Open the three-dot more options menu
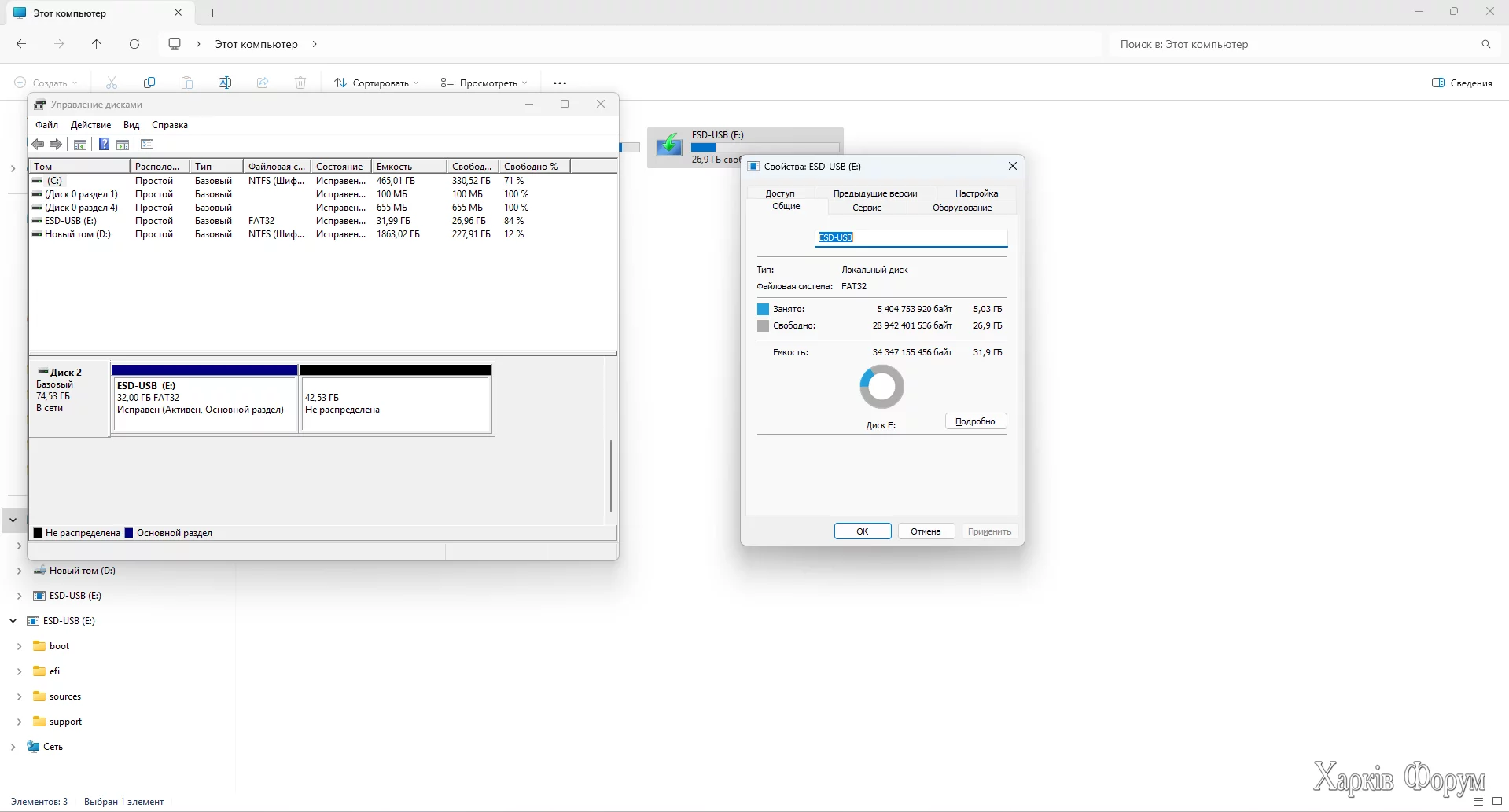Image resolution: width=1509 pixels, height=812 pixels. 559,83
